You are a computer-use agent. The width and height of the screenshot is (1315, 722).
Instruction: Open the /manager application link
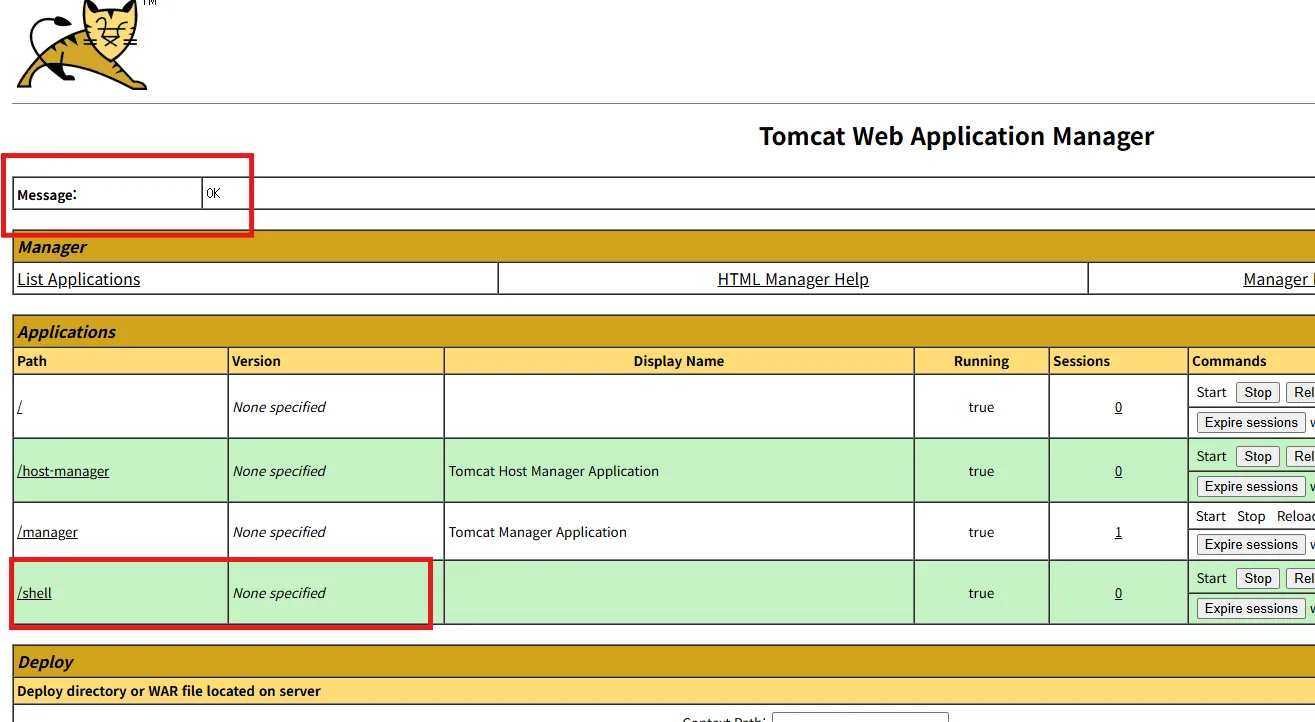47,532
